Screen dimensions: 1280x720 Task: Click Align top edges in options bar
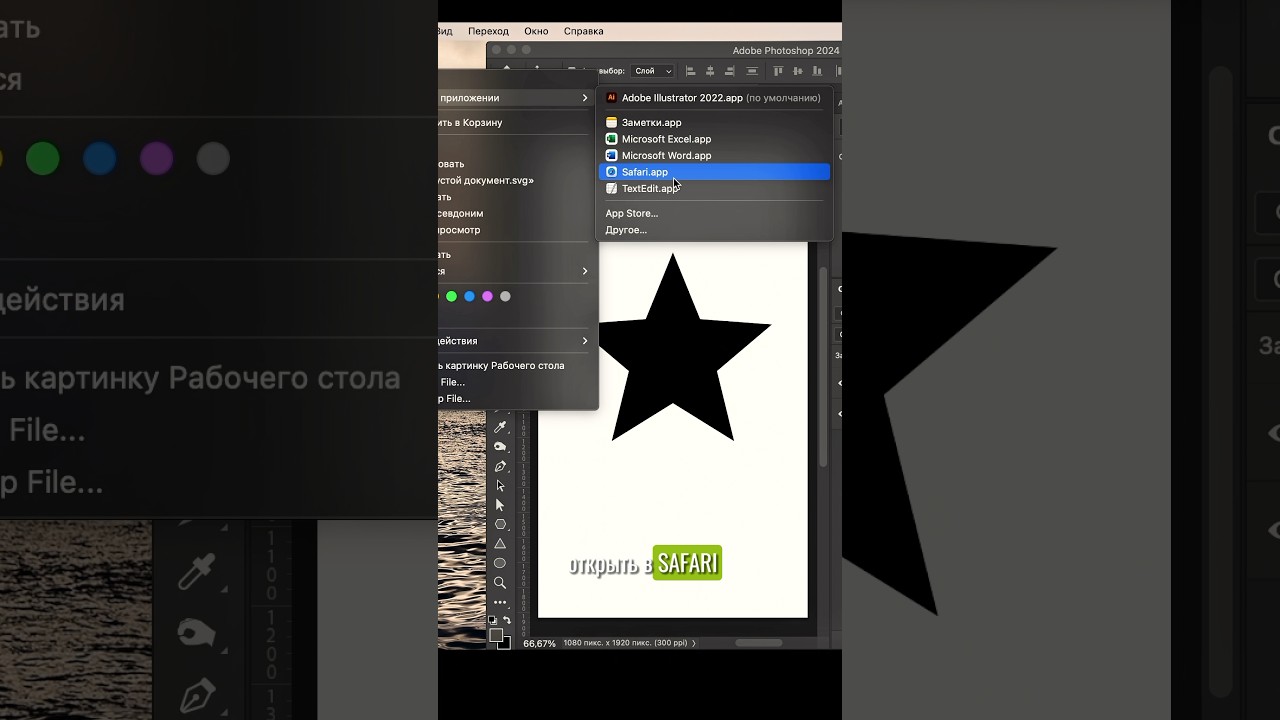pos(779,71)
